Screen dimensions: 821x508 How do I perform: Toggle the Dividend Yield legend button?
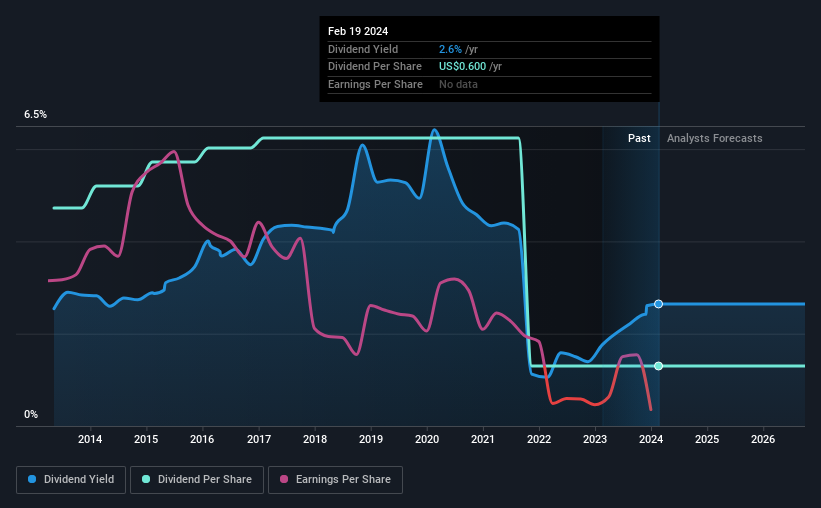click(71, 480)
